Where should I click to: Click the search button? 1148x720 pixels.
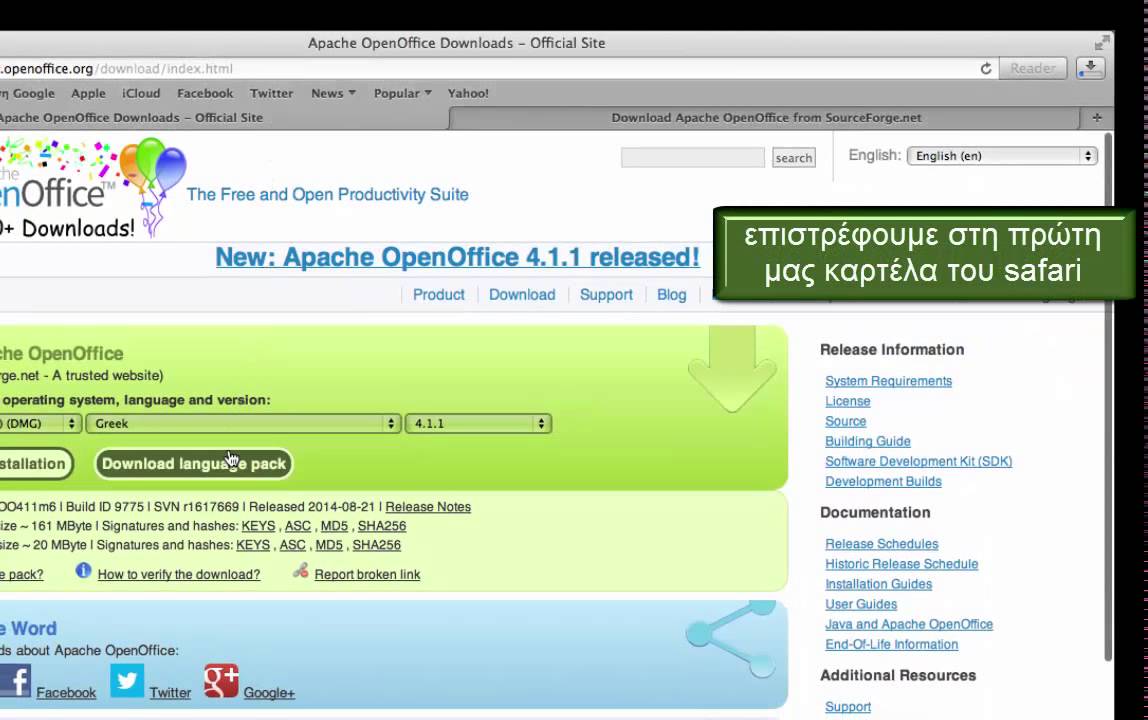[x=794, y=157]
